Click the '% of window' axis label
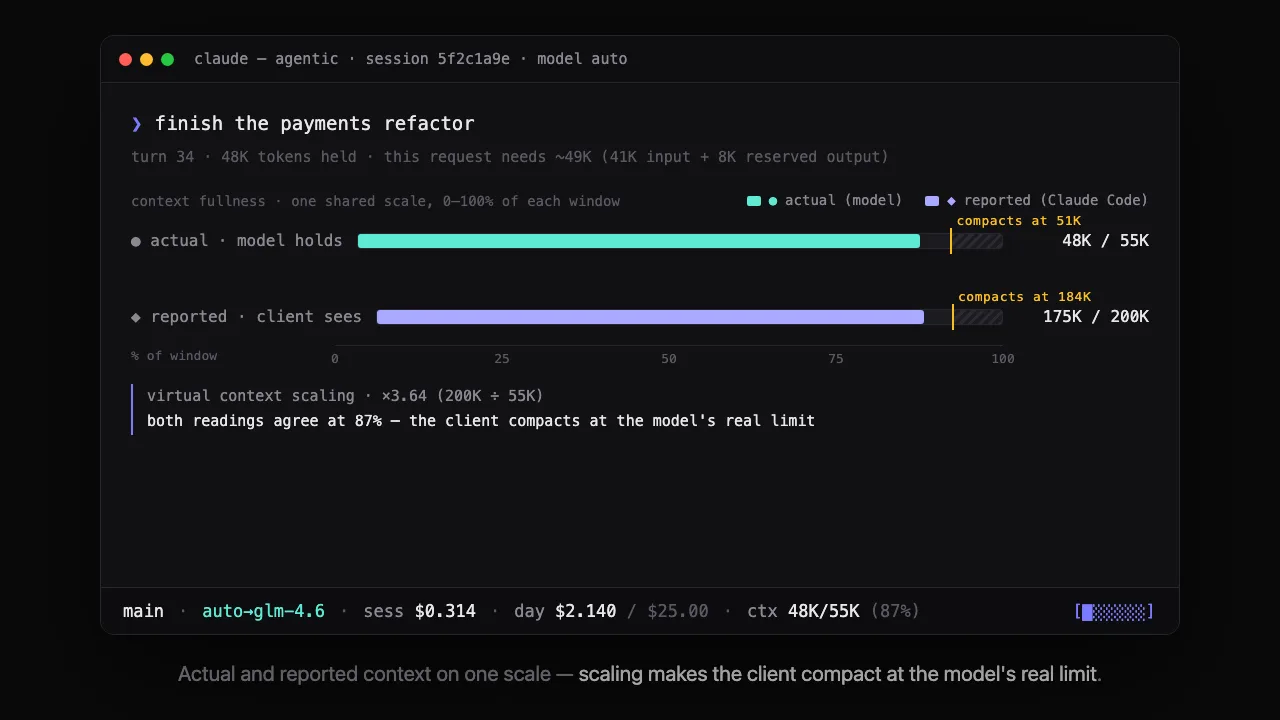 coord(174,356)
